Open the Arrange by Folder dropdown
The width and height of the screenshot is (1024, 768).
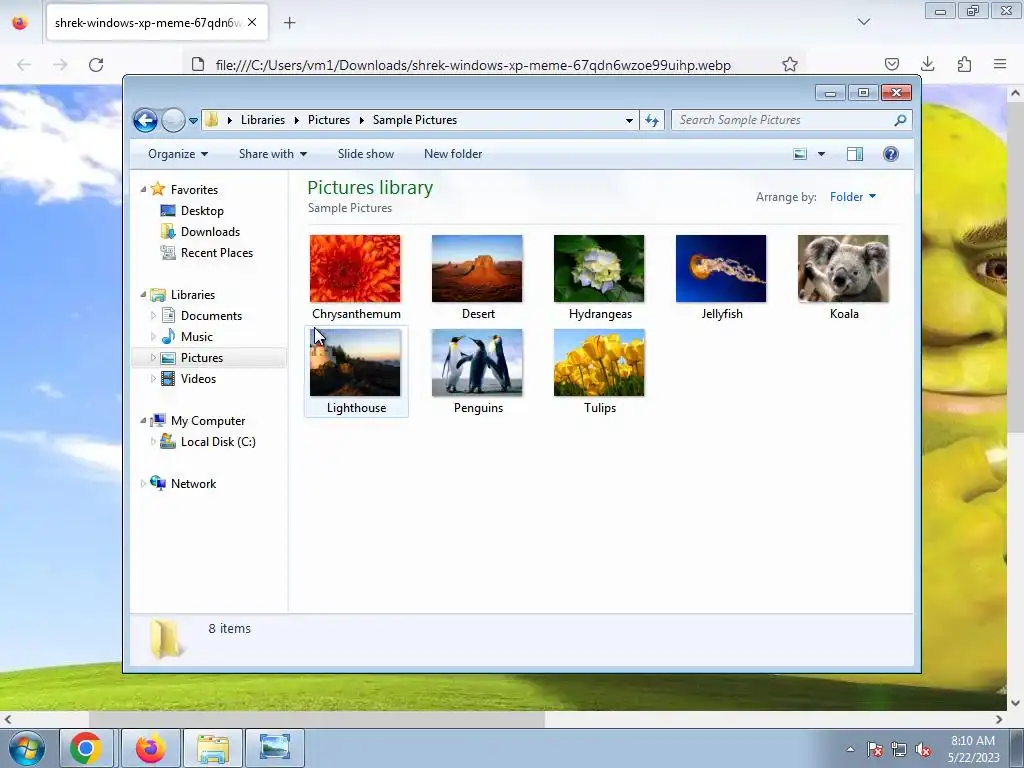[x=853, y=197]
